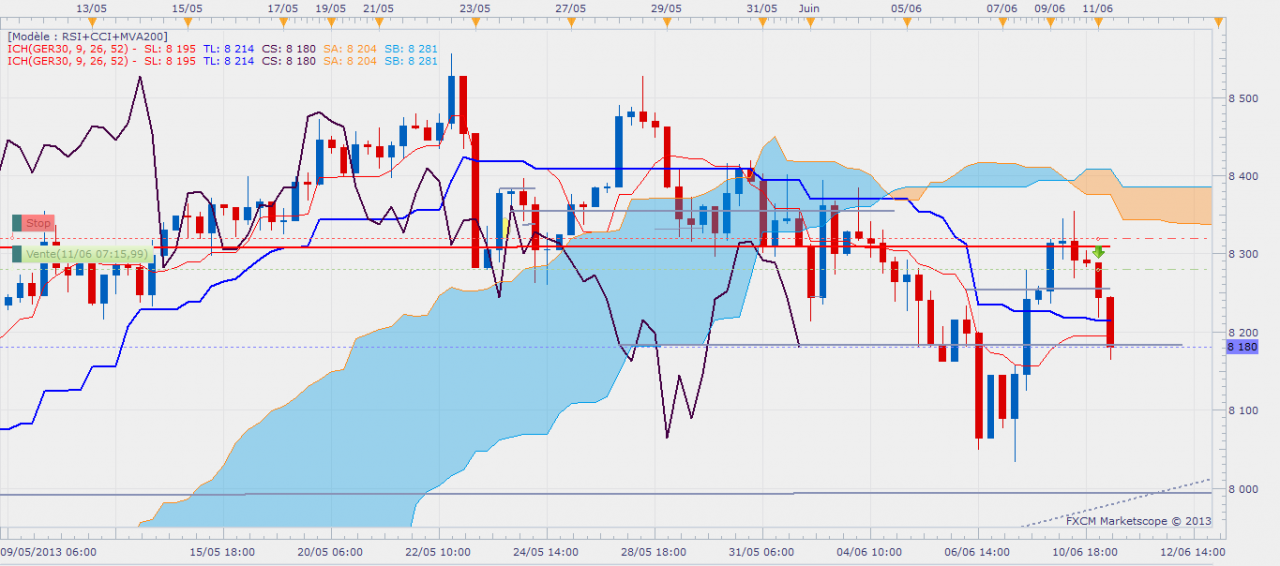The image size is (1280, 566).
Task: Click the 10/06 18:00 time axis label
Action: [x=1086, y=551]
